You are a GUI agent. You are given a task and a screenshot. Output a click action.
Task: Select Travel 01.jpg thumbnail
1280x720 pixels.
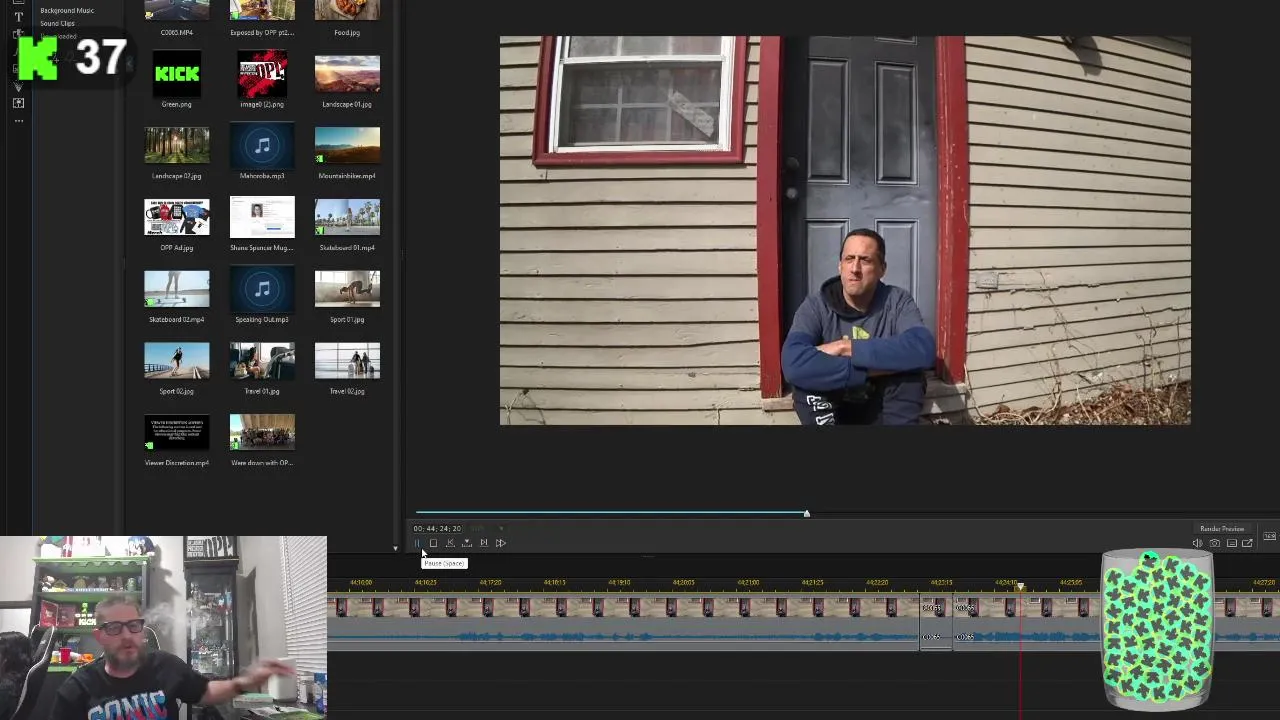262,361
